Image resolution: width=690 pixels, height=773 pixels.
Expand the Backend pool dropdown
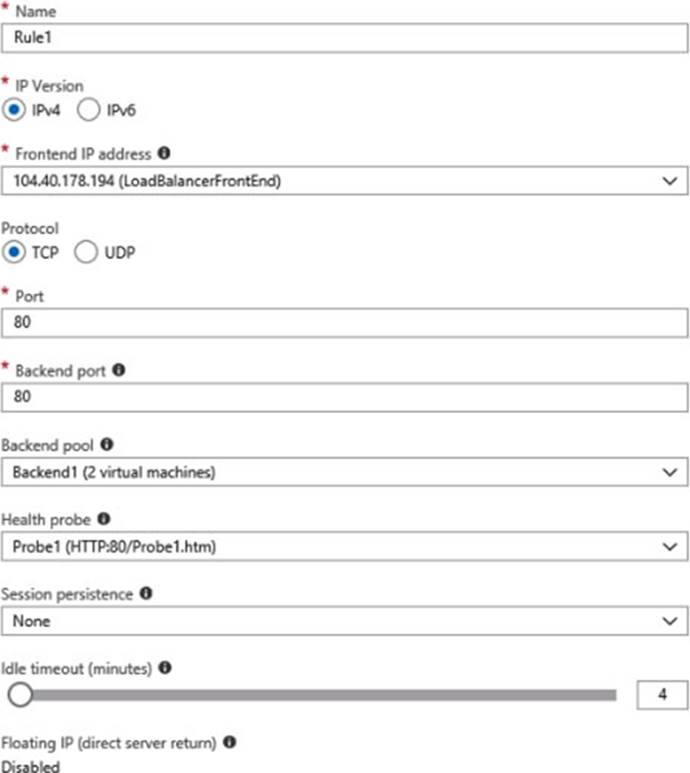click(x=345, y=471)
